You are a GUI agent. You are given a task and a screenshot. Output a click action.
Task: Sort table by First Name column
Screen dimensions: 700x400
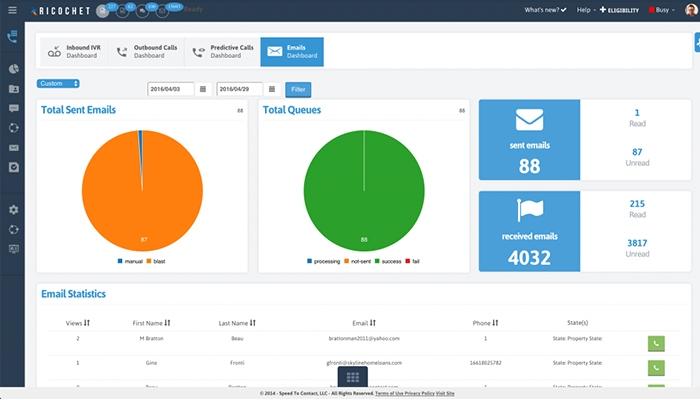pyautogui.click(x=151, y=323)
